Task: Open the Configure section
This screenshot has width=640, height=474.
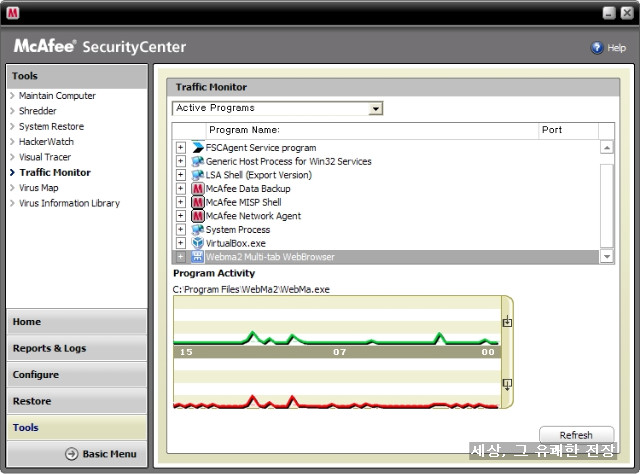Action: 77,374
